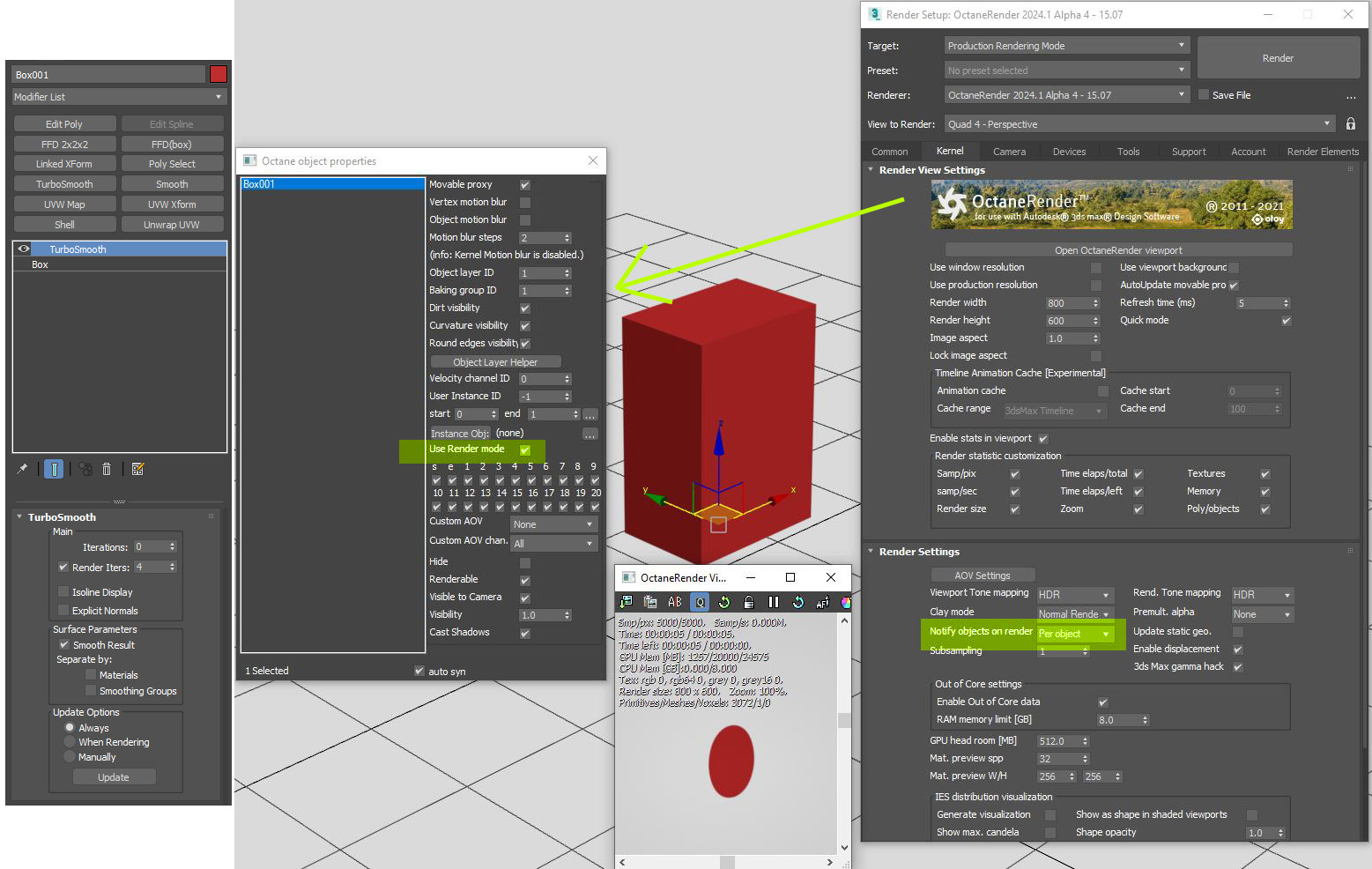Click the Render button
This screenshot has height=869, width=1372.
(x=1278, y=58)
